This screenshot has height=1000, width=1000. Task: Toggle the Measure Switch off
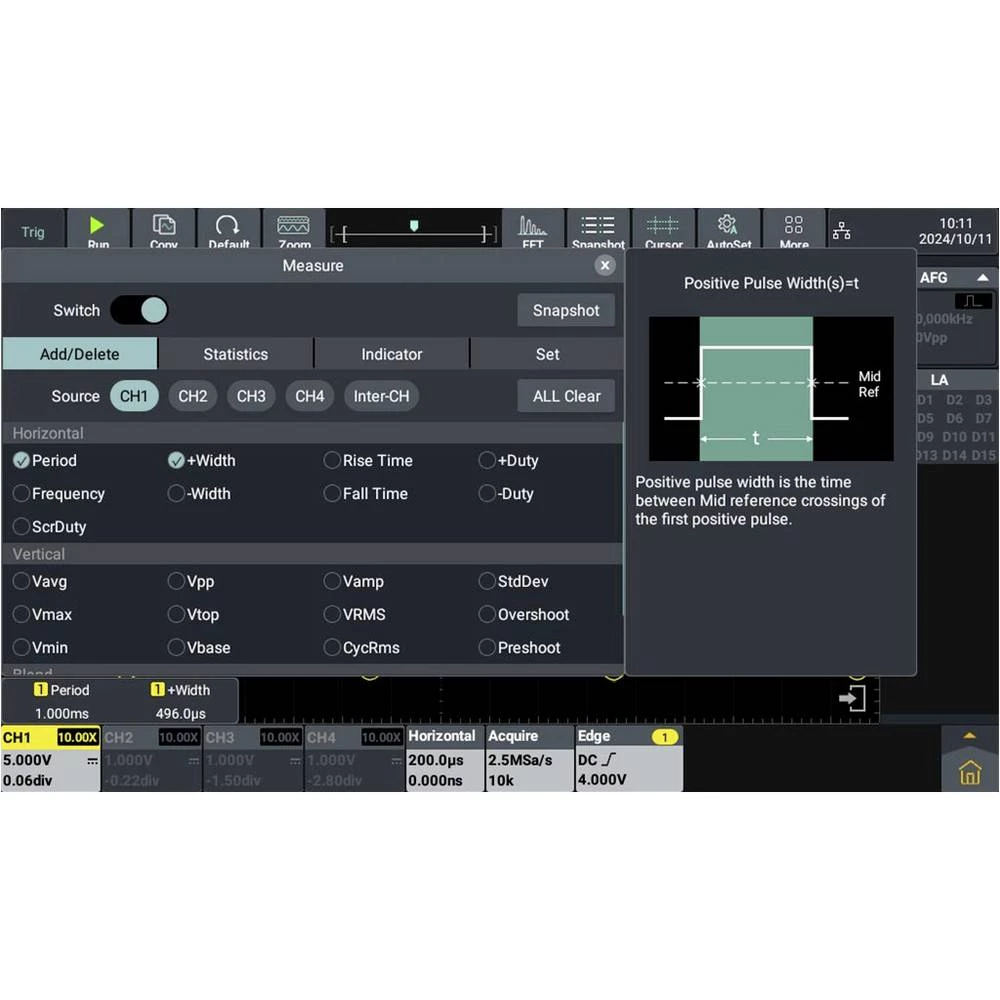139,310
